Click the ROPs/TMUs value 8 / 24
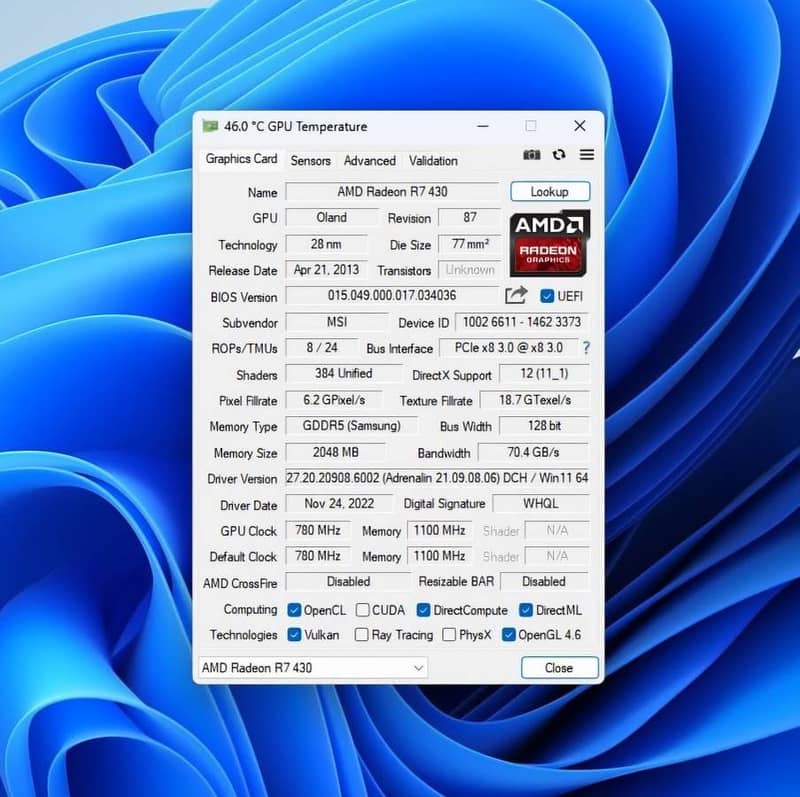Image resolution: width=800 pixels, height=797 pixels. (x=321, y=348)
